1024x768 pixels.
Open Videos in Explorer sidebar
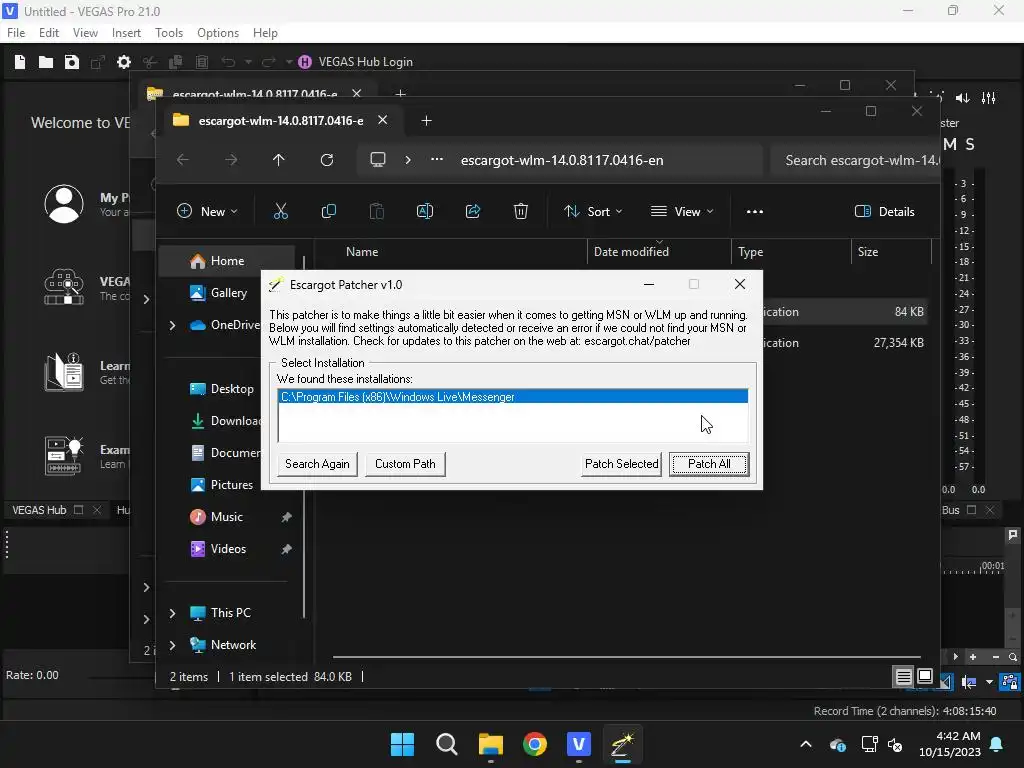[229, 549]
